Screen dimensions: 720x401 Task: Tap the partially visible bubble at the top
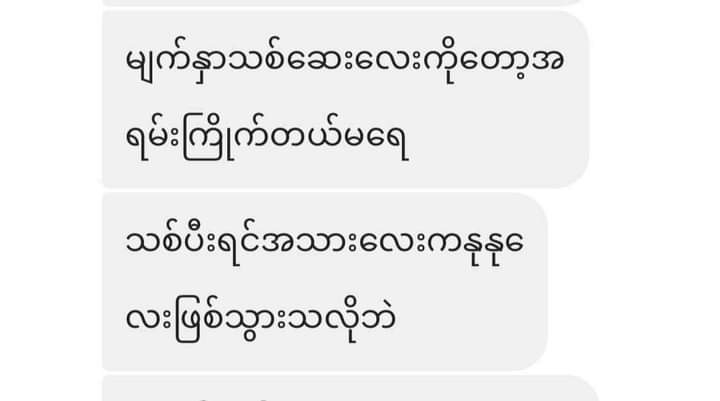345,3
